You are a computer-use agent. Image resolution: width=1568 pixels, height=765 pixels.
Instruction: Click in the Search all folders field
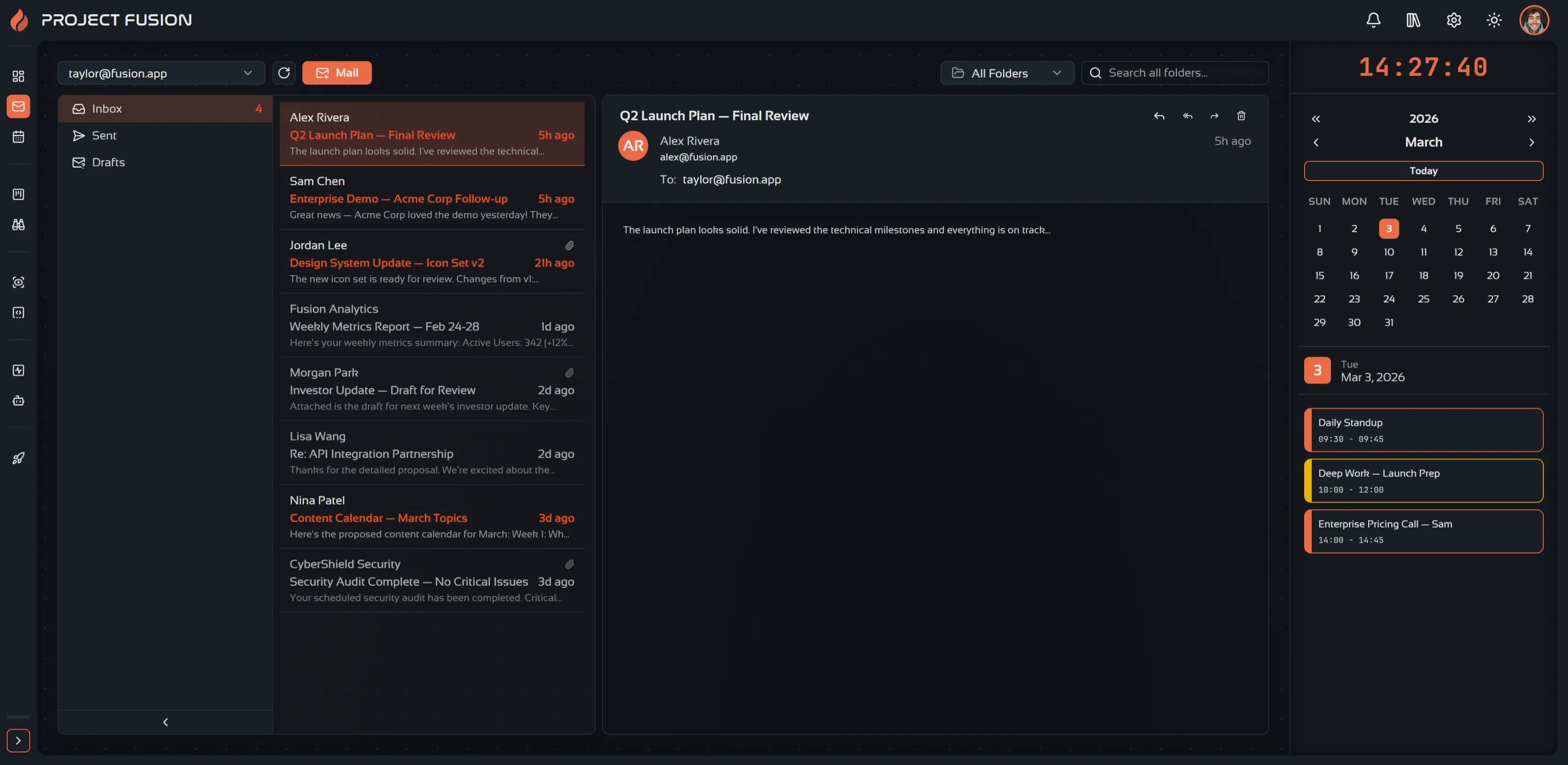[x=1175, y=73]
